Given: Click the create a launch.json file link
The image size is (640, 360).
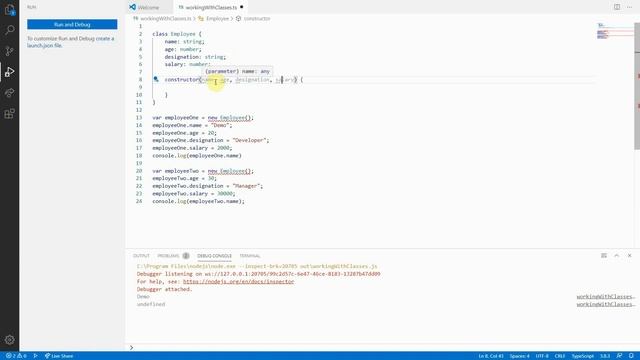Looking at the screenshot, I should pyautogui.click(x=71, y=42).
